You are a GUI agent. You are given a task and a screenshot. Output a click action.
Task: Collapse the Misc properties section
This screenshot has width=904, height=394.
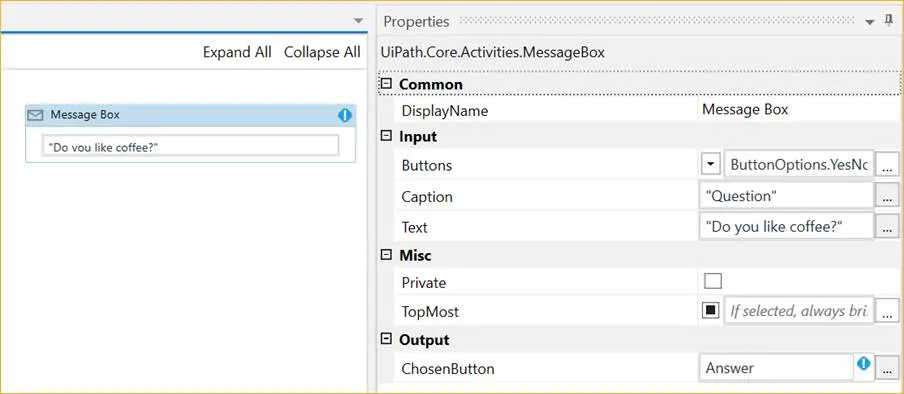[386, 254]
